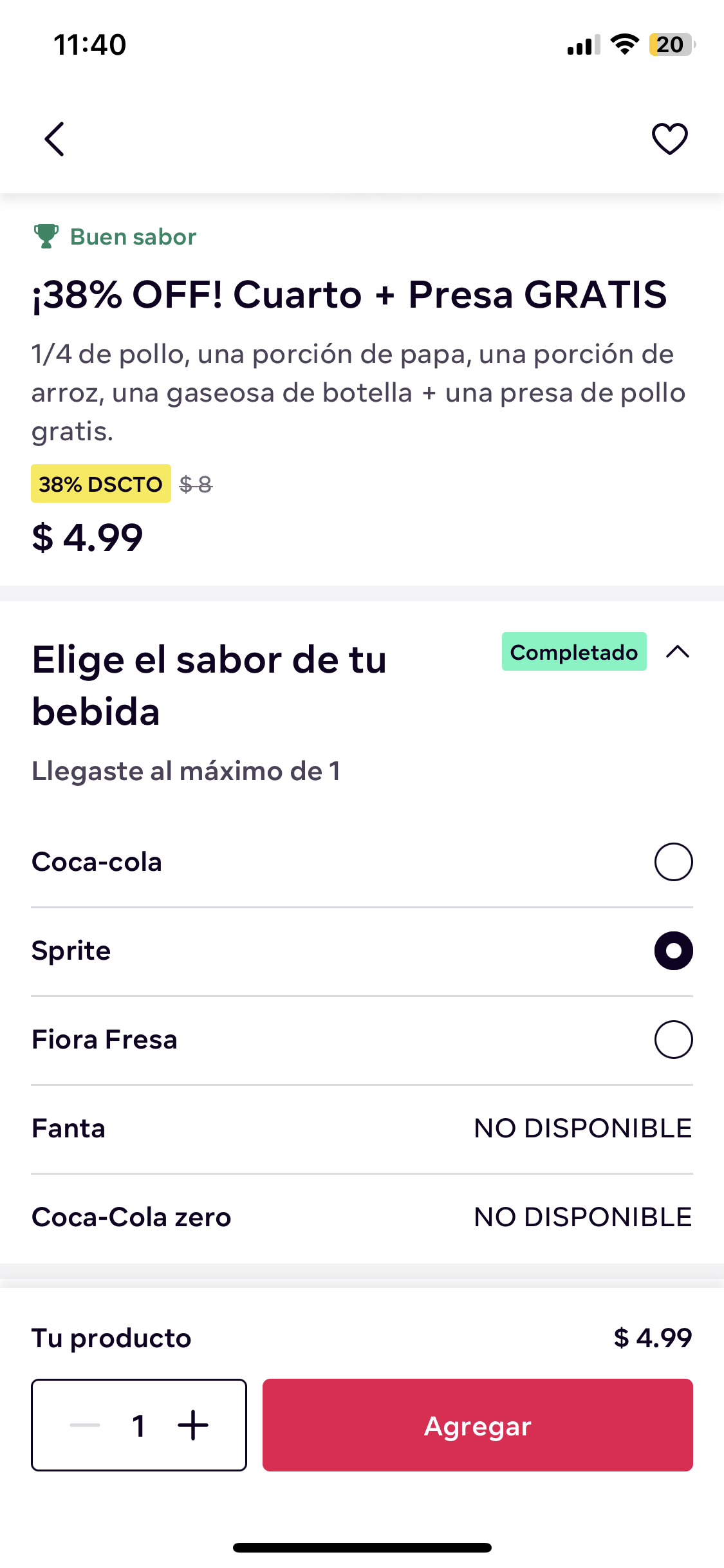Tap the yellow 38% DSCTO badge

click(x=101, y=483)
